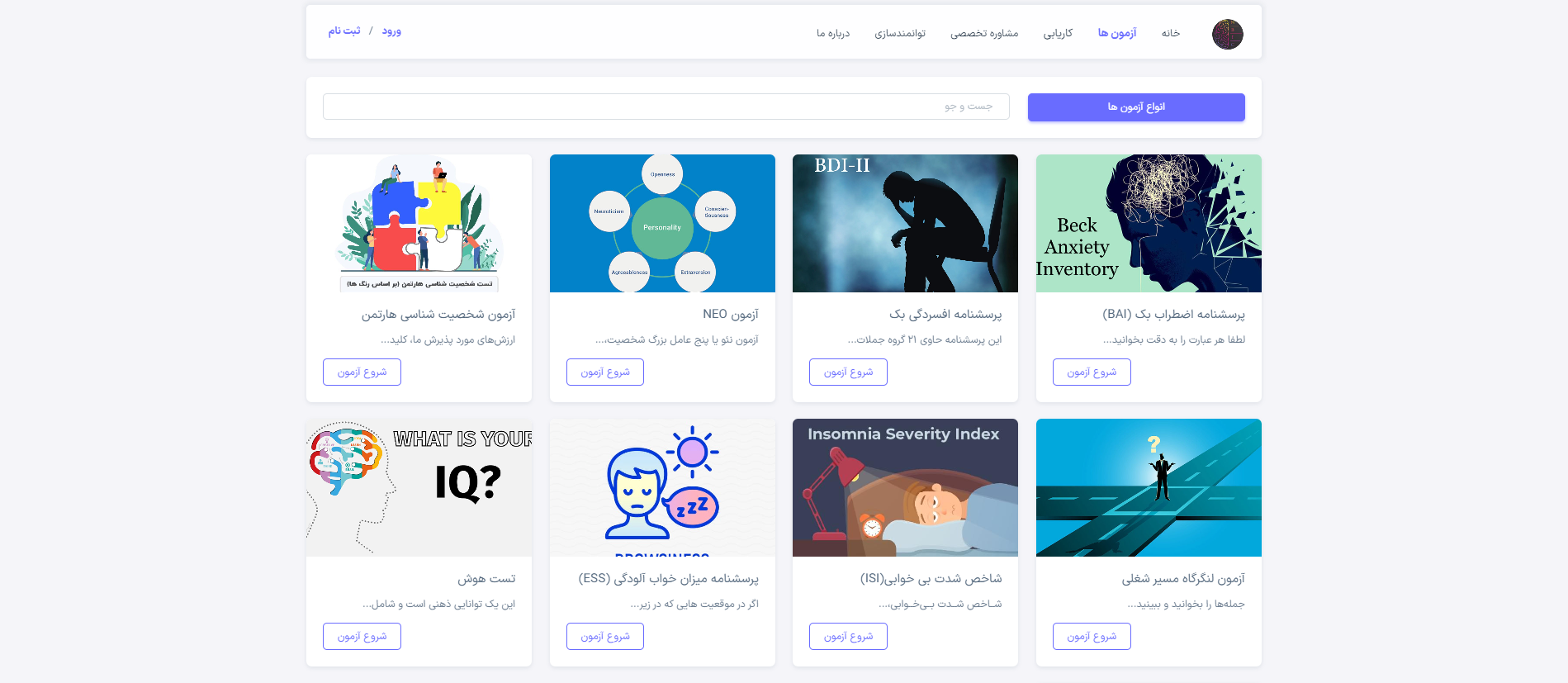Open درباره ما page link

(x=833, y=33)
